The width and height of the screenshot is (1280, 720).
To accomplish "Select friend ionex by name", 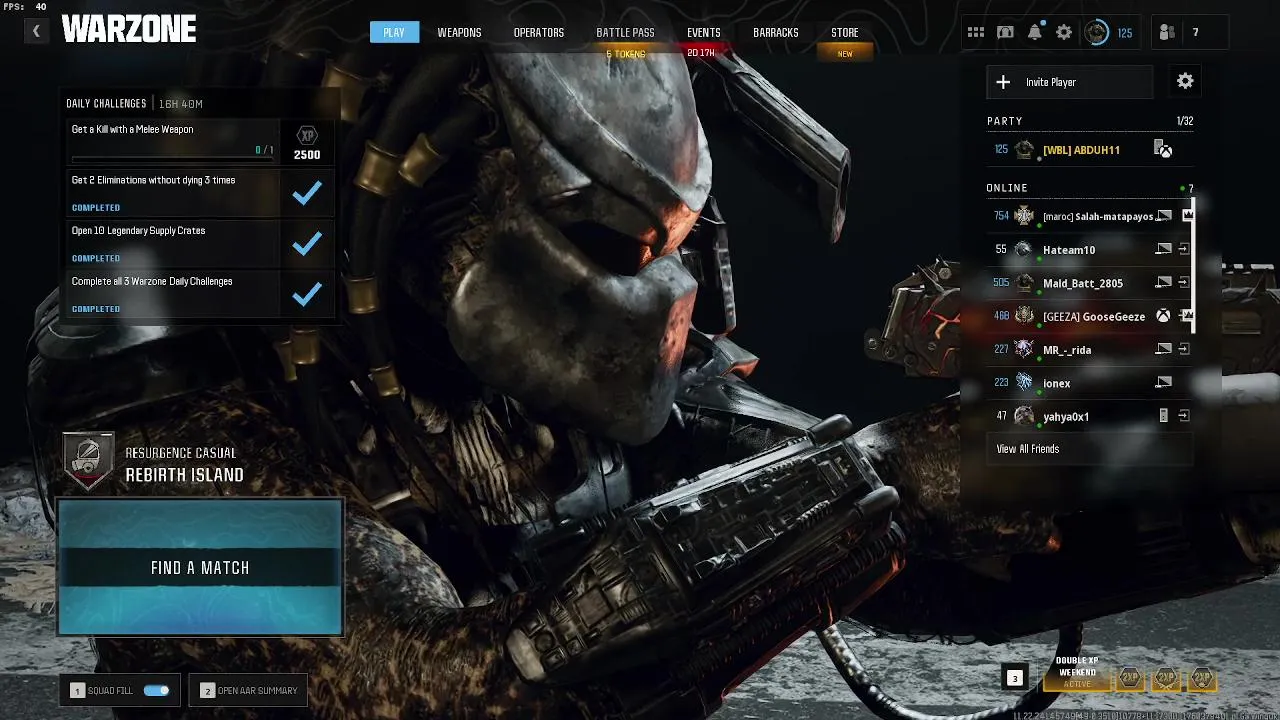I will [x=1057, y=383].
